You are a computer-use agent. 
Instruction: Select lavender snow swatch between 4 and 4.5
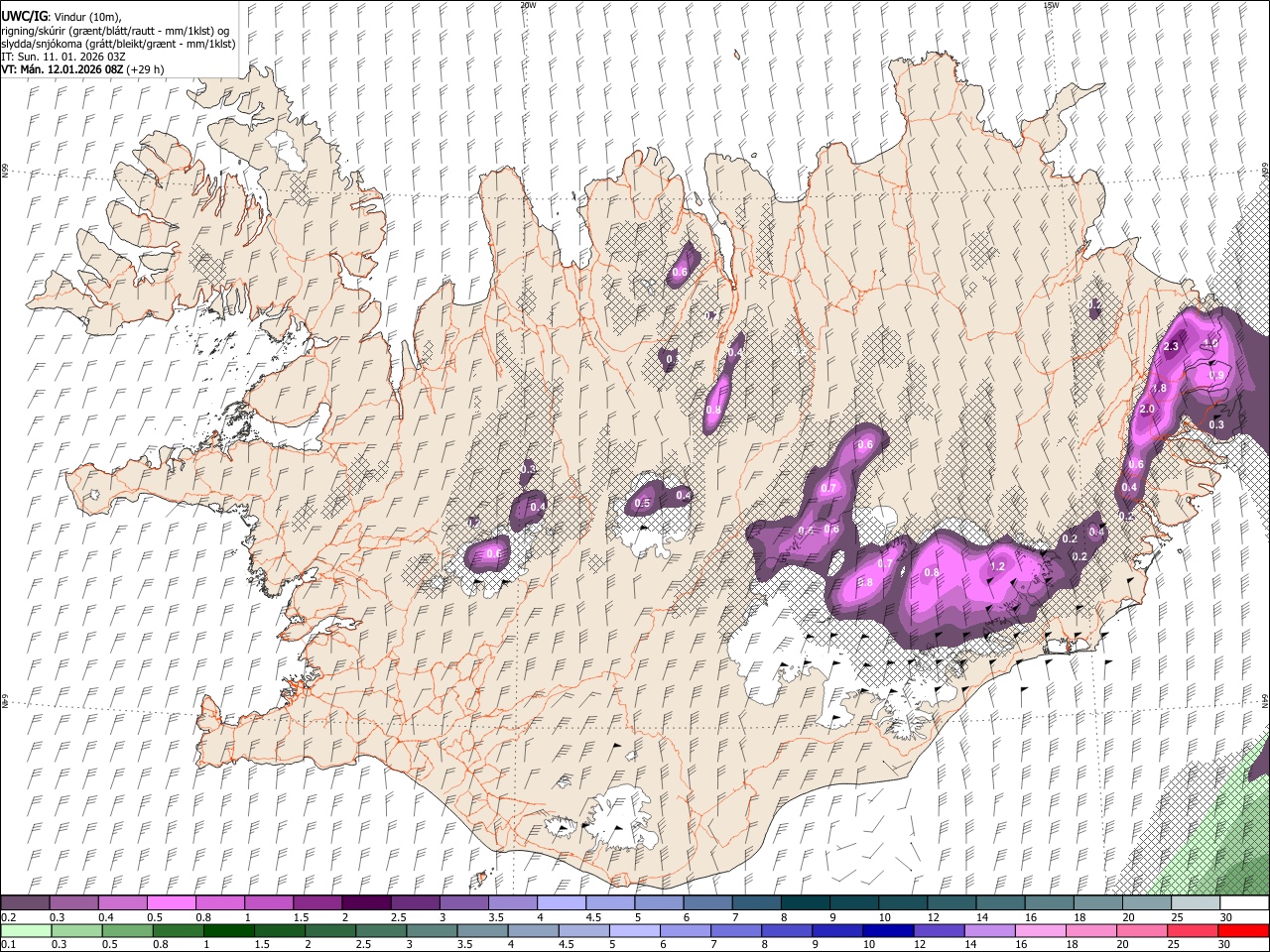click(x=561, y=903)
